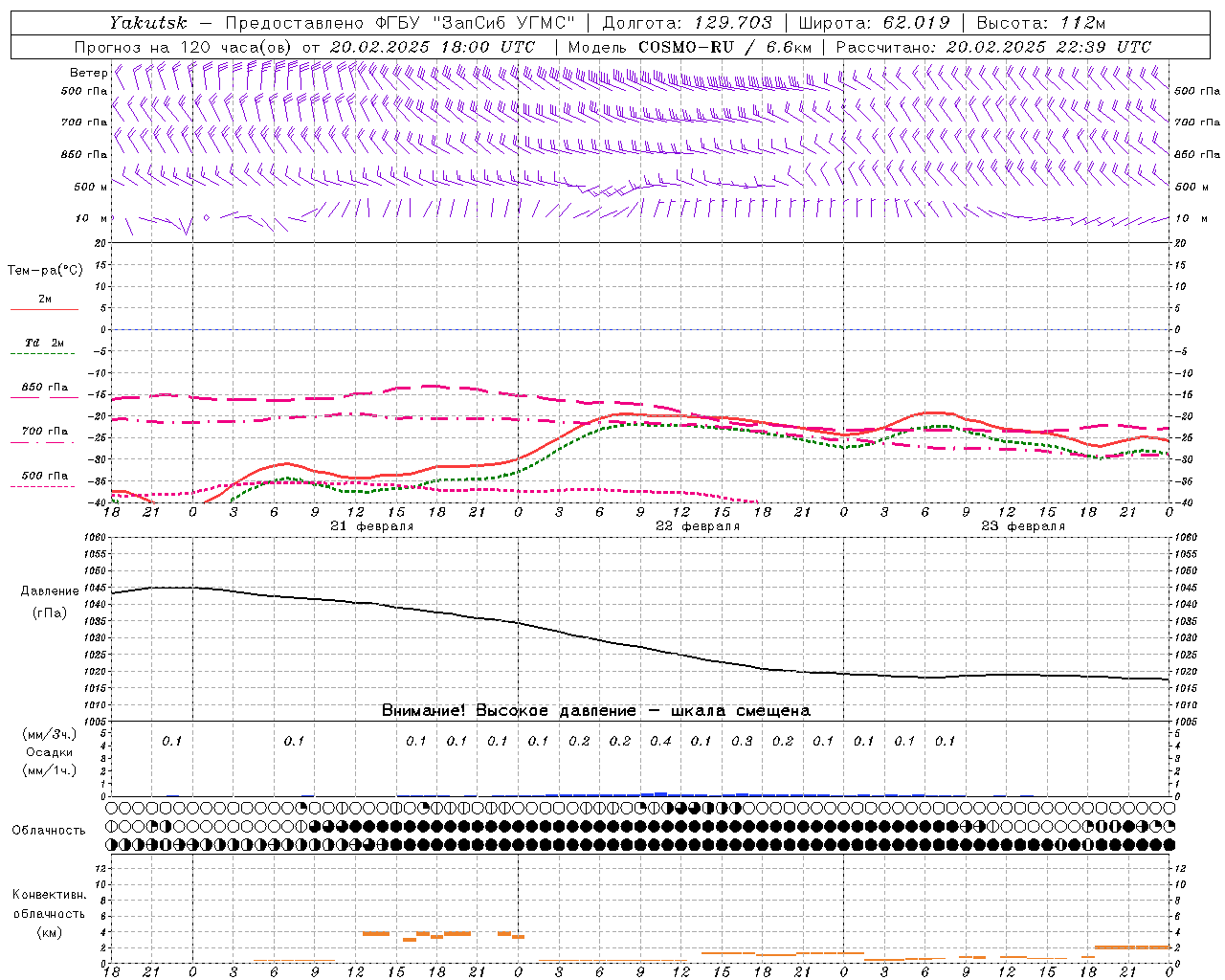
Task: Click the (км) unit under convective cloudiness
Action: [x=49, y=932]
